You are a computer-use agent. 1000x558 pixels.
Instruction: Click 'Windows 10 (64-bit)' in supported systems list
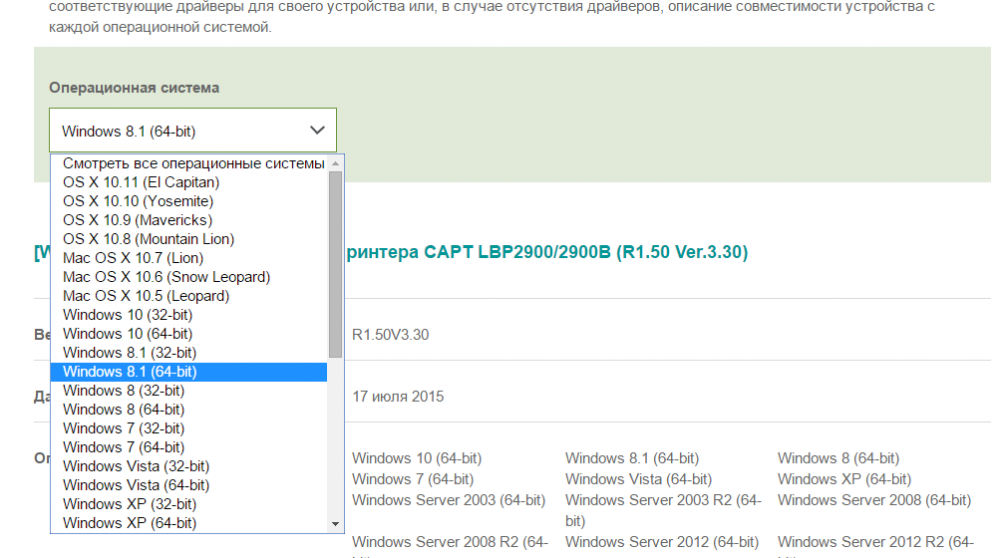(417, 459)
